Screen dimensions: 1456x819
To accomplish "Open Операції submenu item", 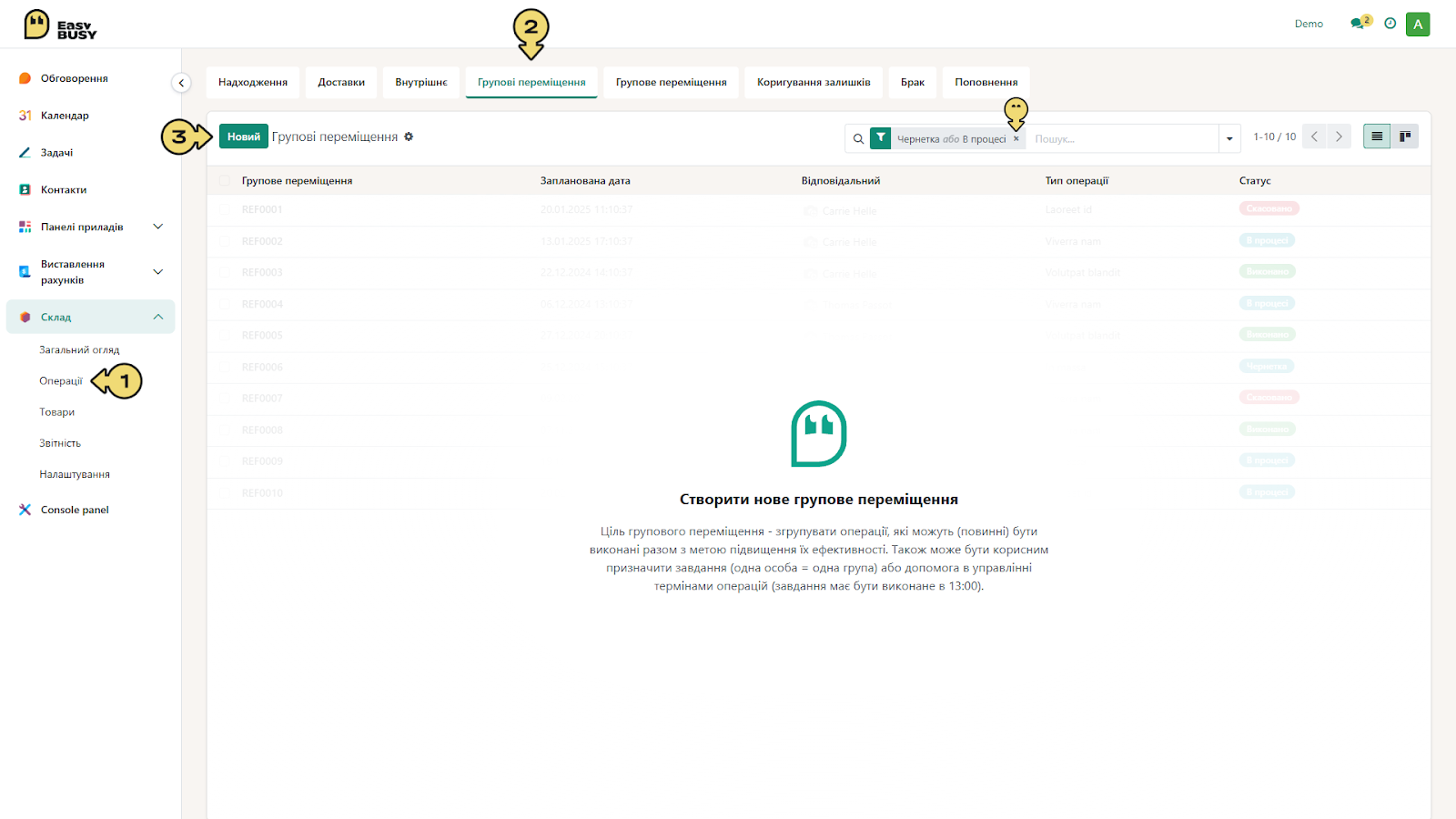I will (61, 381).
